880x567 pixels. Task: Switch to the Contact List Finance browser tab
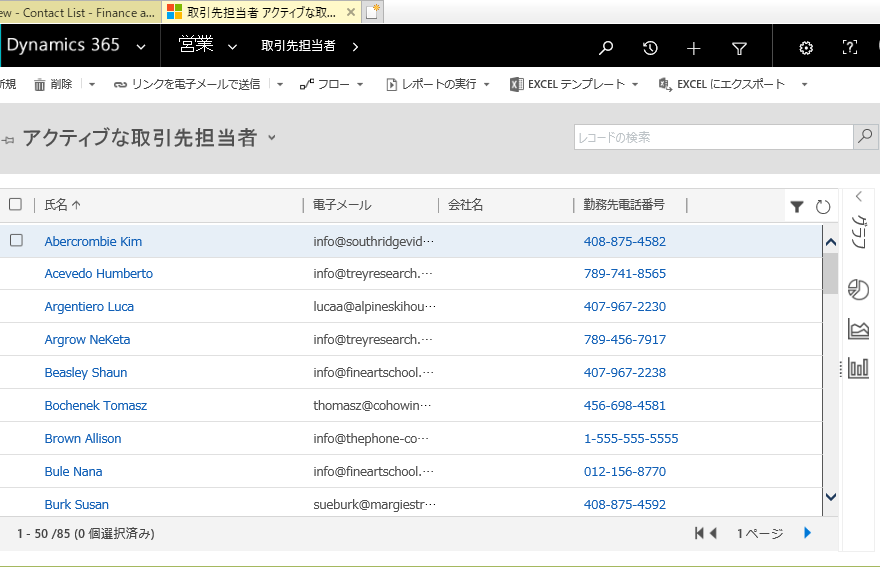pyautogui.click(x=80, y=12)
